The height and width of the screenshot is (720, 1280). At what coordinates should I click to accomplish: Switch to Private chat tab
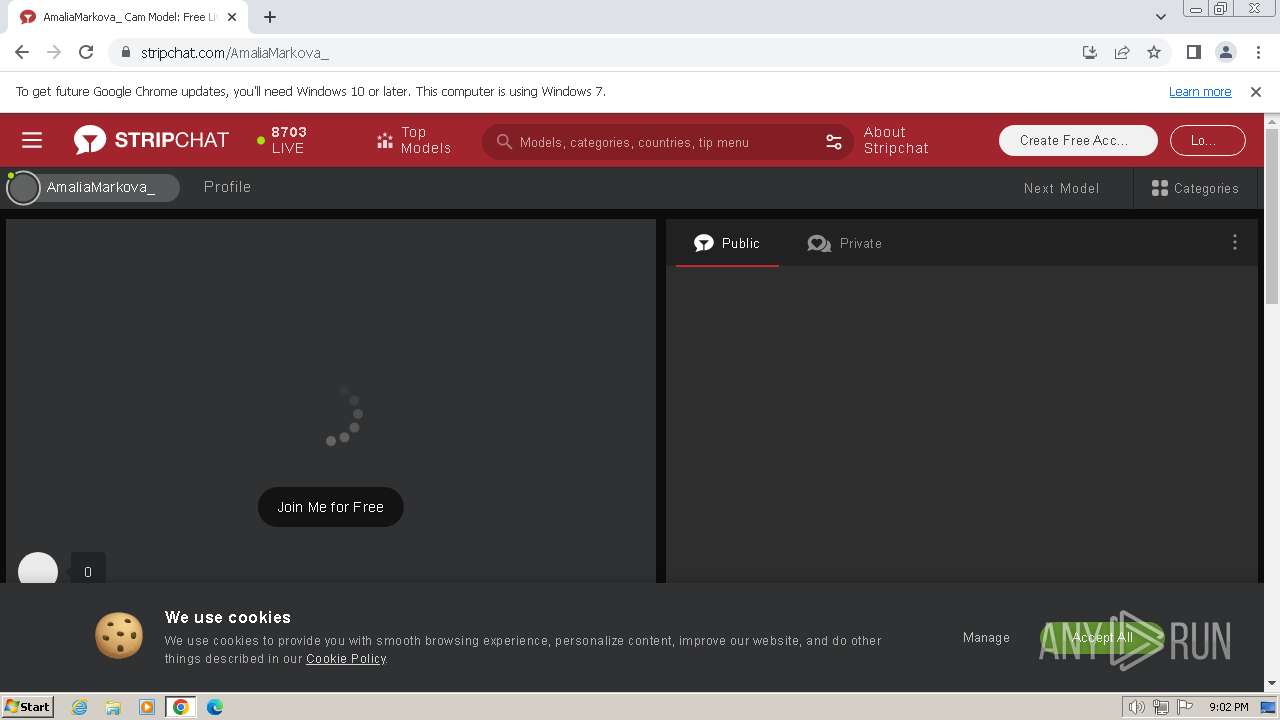pos(844,243)
